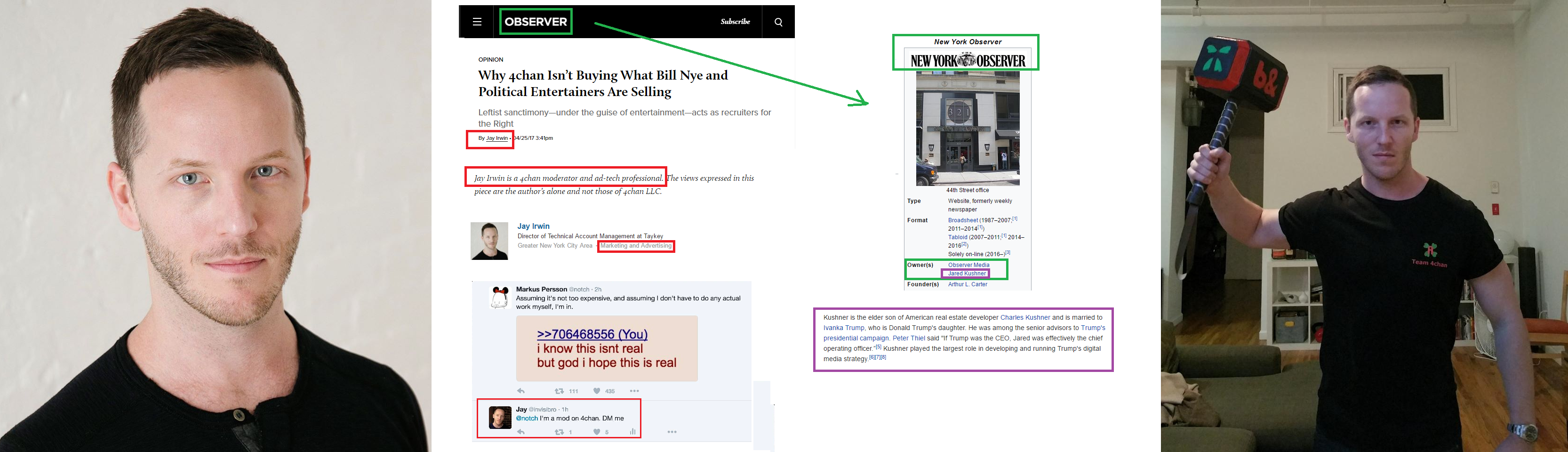Click Jay's tweet avatar
Image resolution: width=1568 pixels, height=452 pixels.
(500, 418)
